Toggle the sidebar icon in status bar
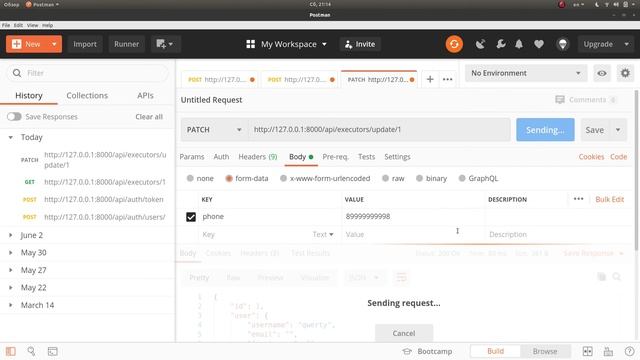This screenshot has width=640, height=360. click(x=11, y=351)
